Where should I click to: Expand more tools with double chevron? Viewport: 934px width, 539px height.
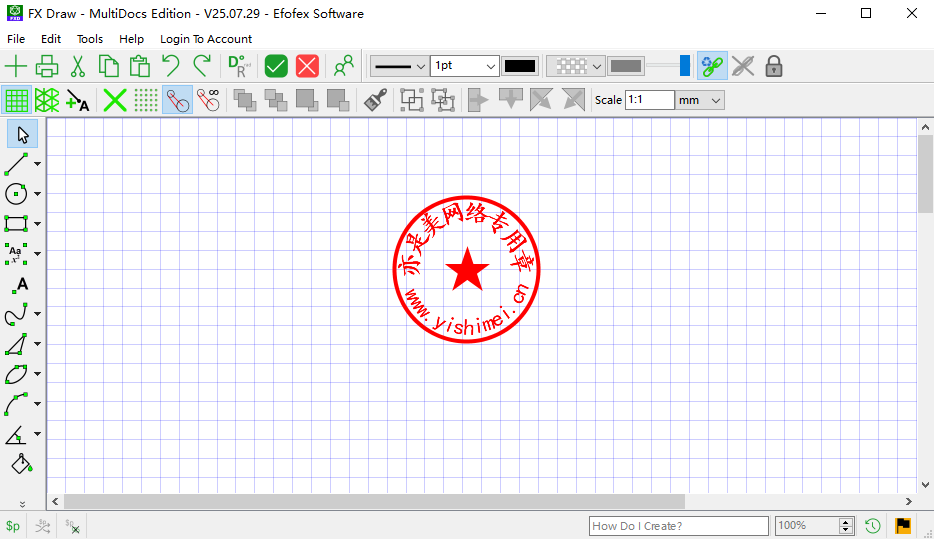(x=23, y=504)
